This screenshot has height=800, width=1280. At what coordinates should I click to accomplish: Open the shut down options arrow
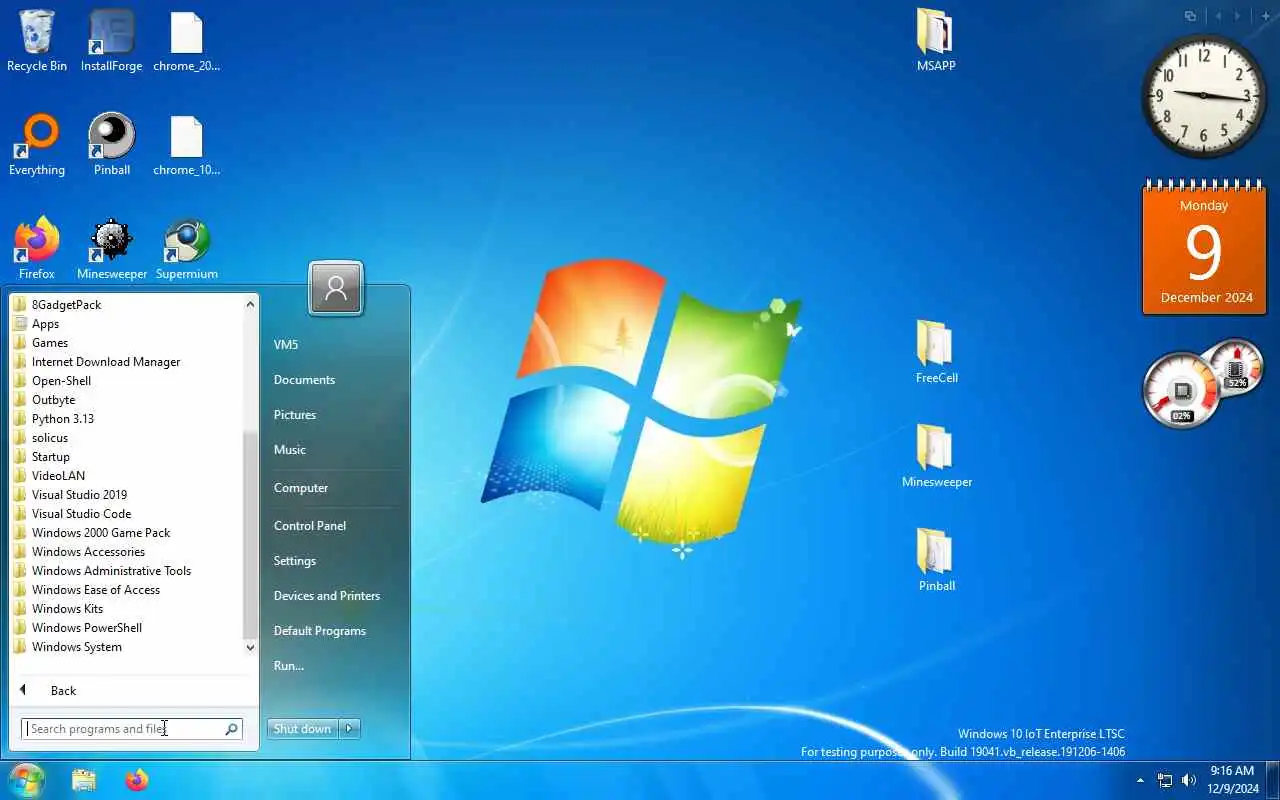[x=349, y=729]
